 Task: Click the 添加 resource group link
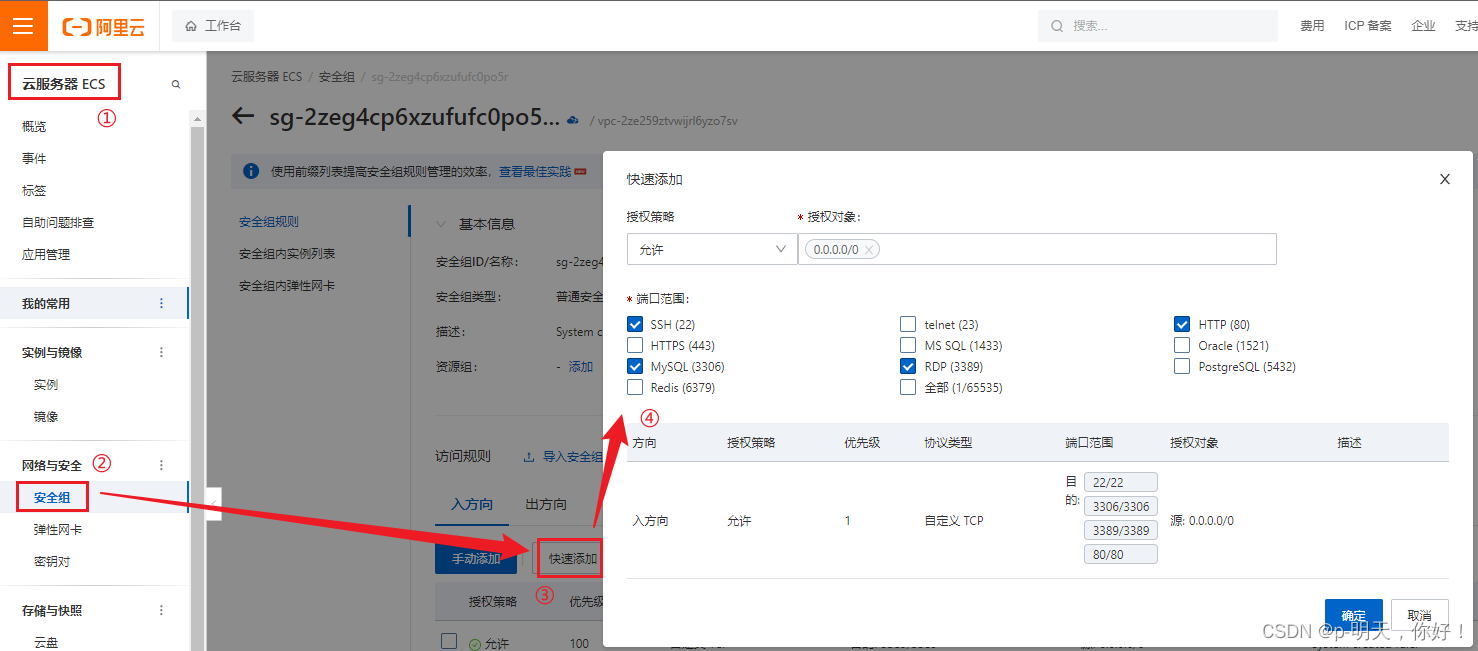tap(581, 366)
